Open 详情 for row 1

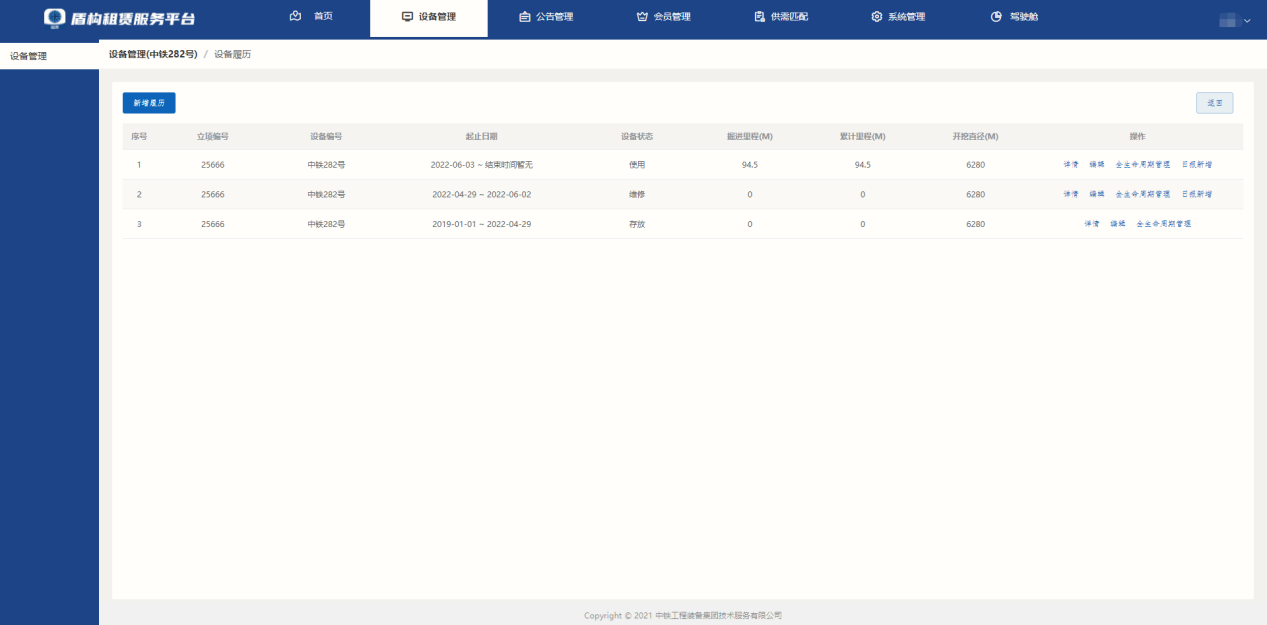click(x=1071, y=164)
